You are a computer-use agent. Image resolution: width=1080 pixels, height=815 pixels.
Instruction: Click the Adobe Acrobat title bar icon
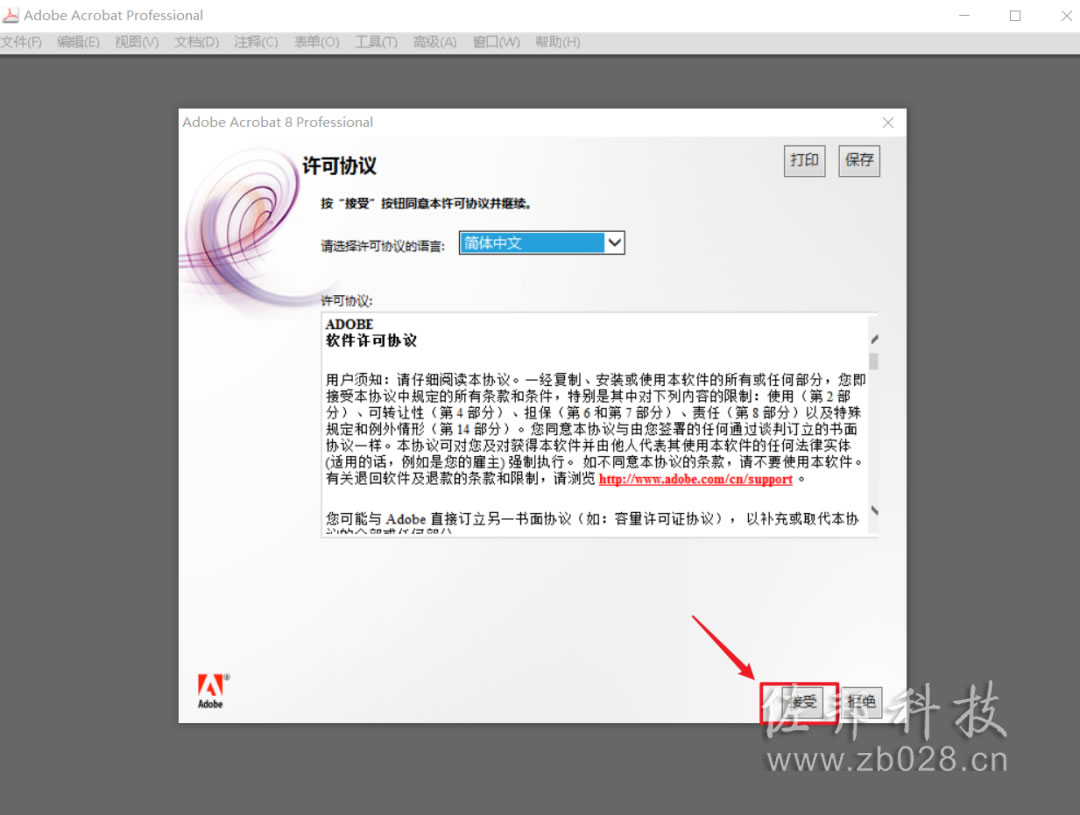pyautogui.click(x=10, y=14)
